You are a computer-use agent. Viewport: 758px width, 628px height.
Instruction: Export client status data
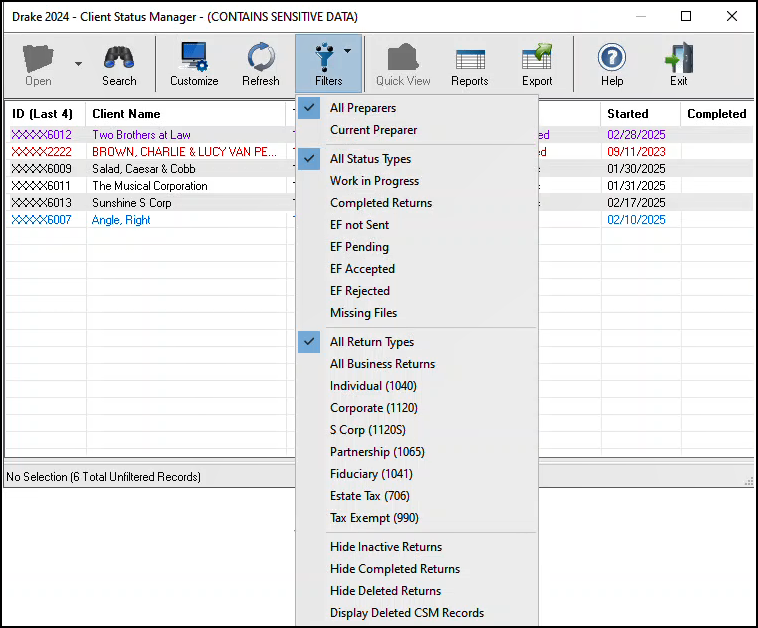tap(537, 64)
